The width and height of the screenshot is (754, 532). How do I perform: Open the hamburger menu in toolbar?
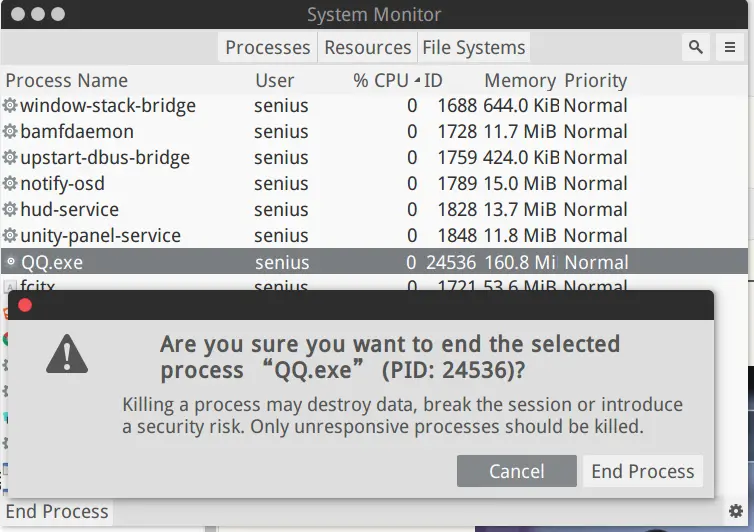[x=732, y=47]
